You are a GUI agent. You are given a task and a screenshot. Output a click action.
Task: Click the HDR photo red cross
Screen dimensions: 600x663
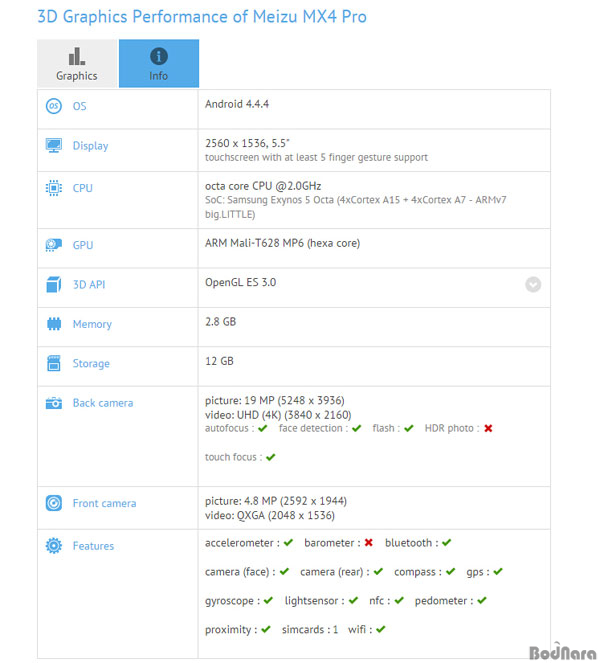pos(488,428)
